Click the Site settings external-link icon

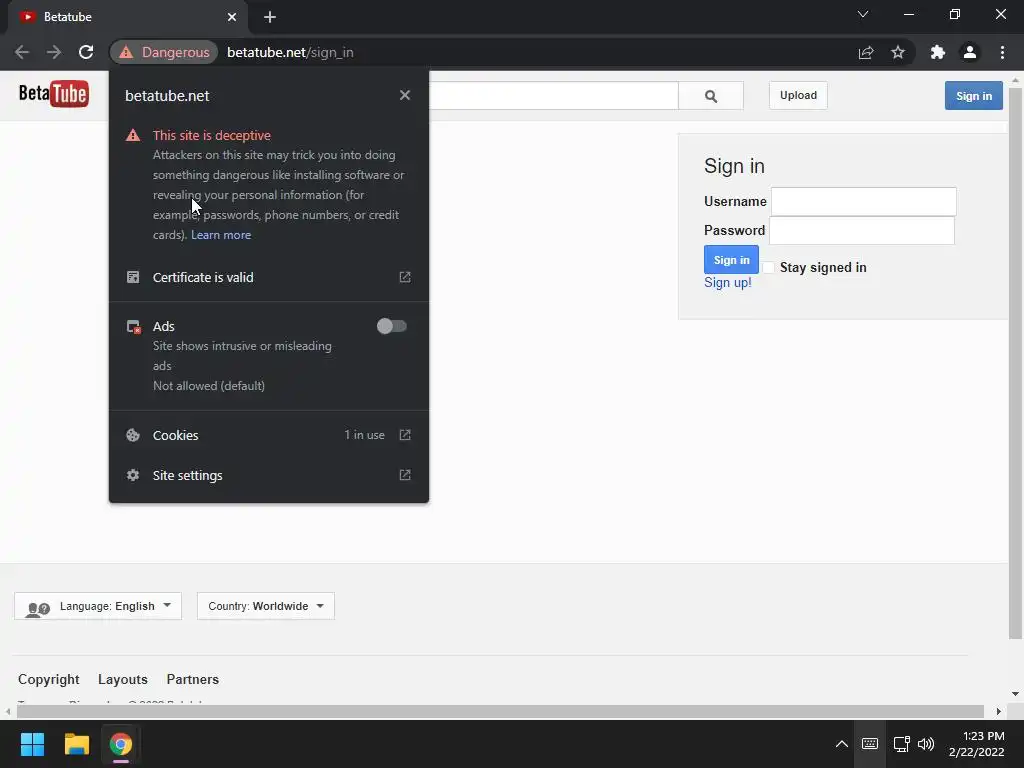click(x=405, y=475)
